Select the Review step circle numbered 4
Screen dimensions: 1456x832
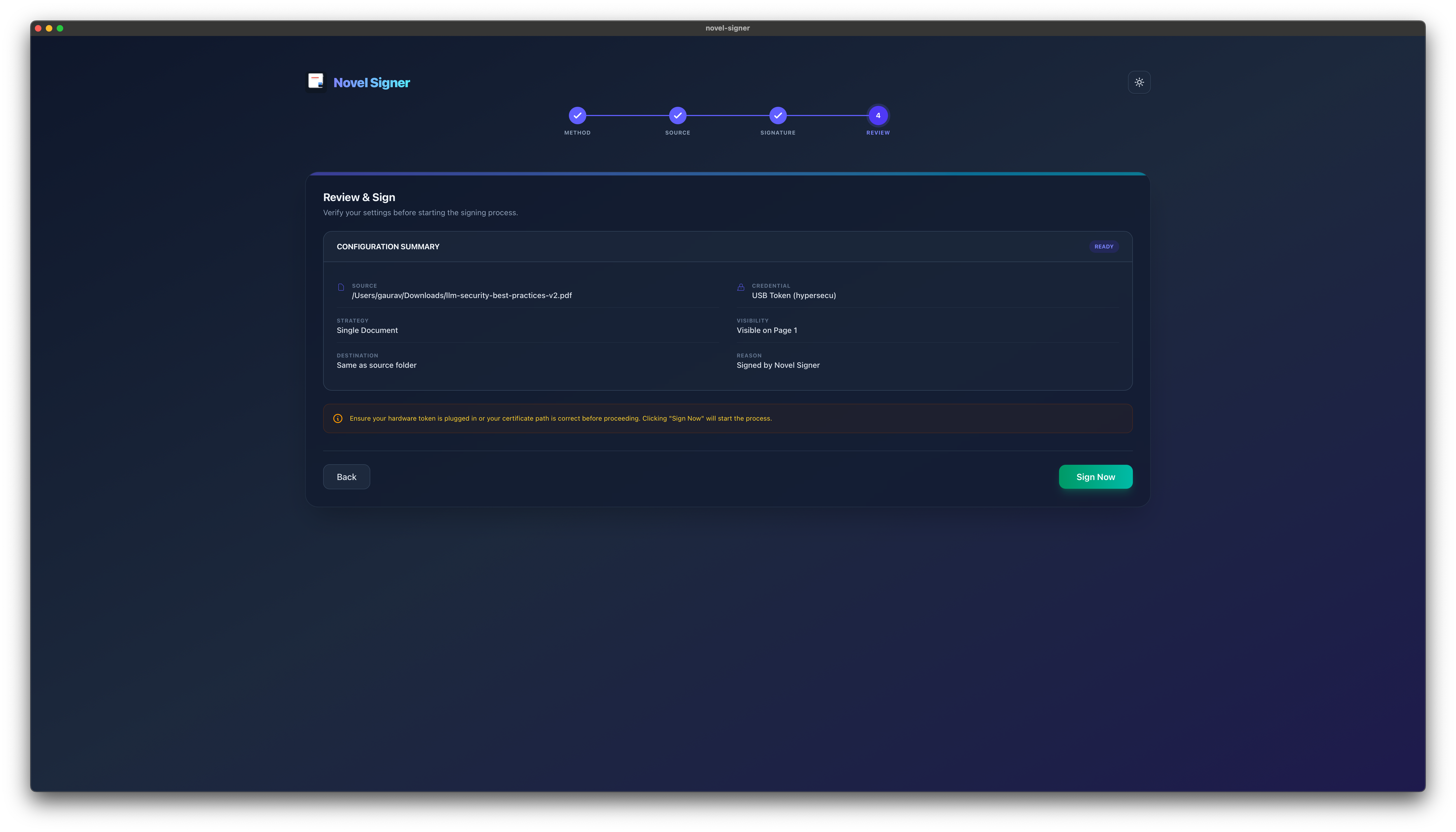point(878,116)
